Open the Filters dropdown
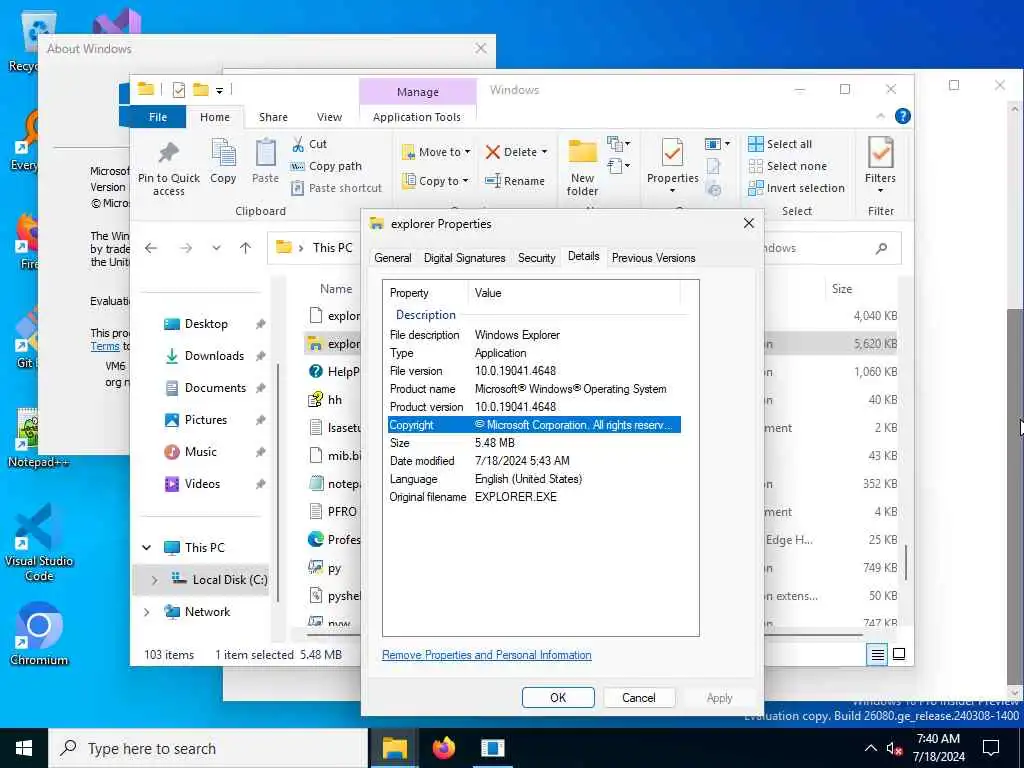Screen dimensions: 1024x768 click(x=880, y=165)
